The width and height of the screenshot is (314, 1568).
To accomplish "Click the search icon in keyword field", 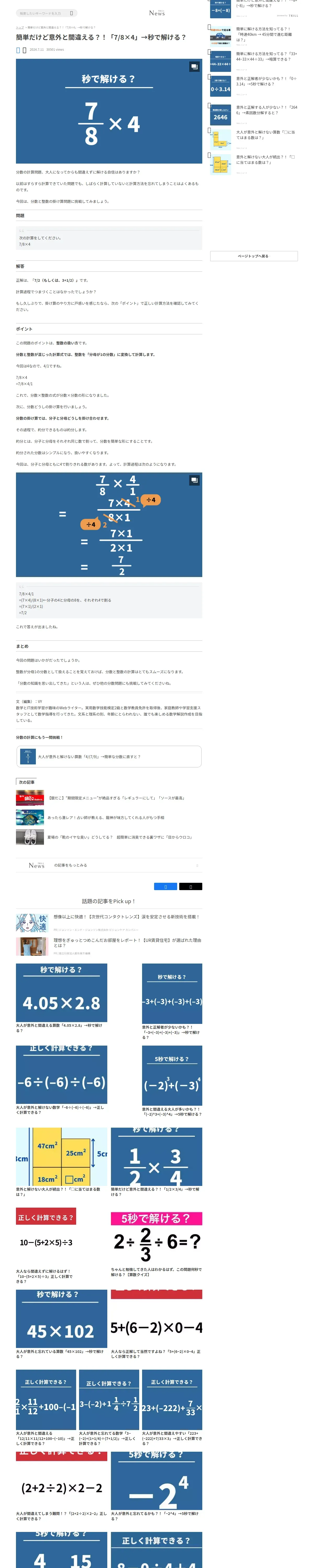I will coord(71,13).
